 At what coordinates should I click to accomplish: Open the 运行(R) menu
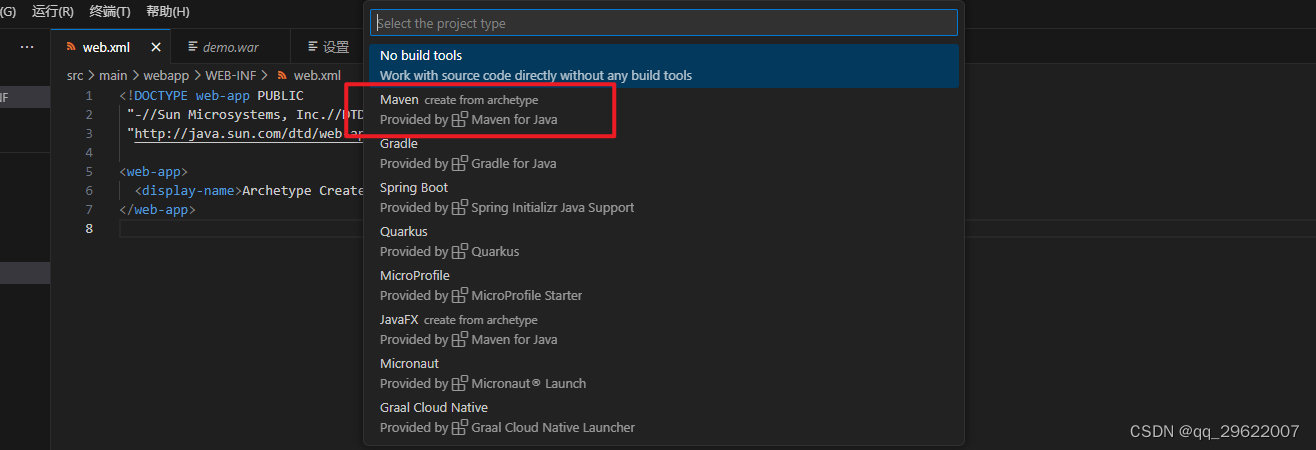(53, 12)
